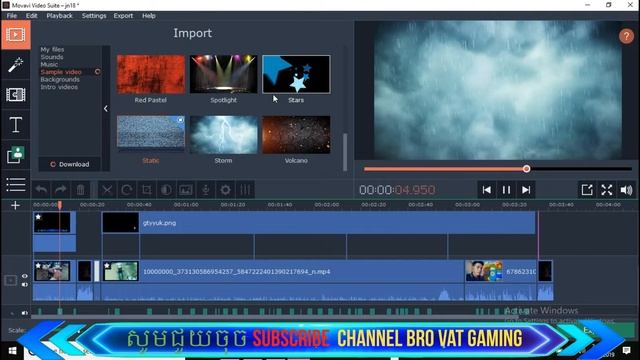640x360 pixels.
Task: Click the Record audio microphone icon
Action: point(206,190)
